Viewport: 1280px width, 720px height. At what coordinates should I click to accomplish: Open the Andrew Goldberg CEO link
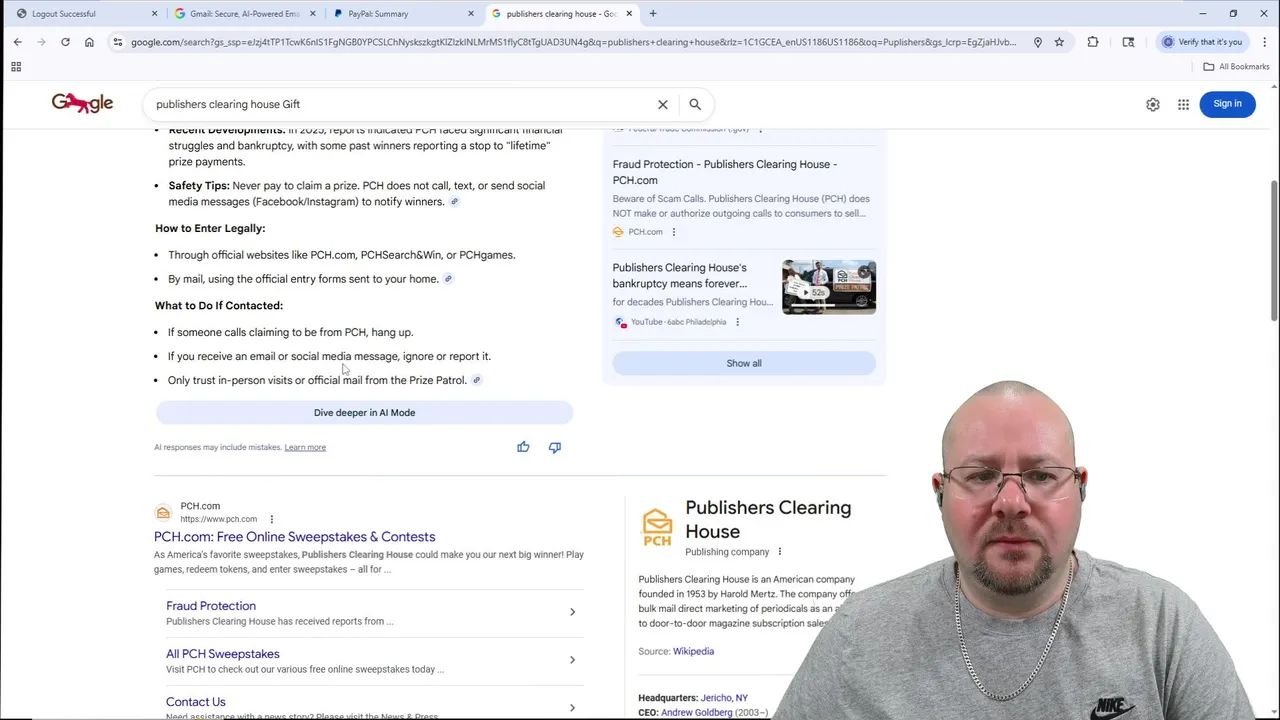pos(697,712)
